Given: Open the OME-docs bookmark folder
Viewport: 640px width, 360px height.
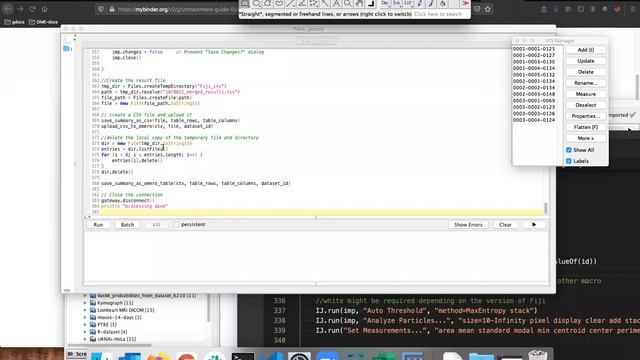Looking at the screenshot, I should coord(43,22).
